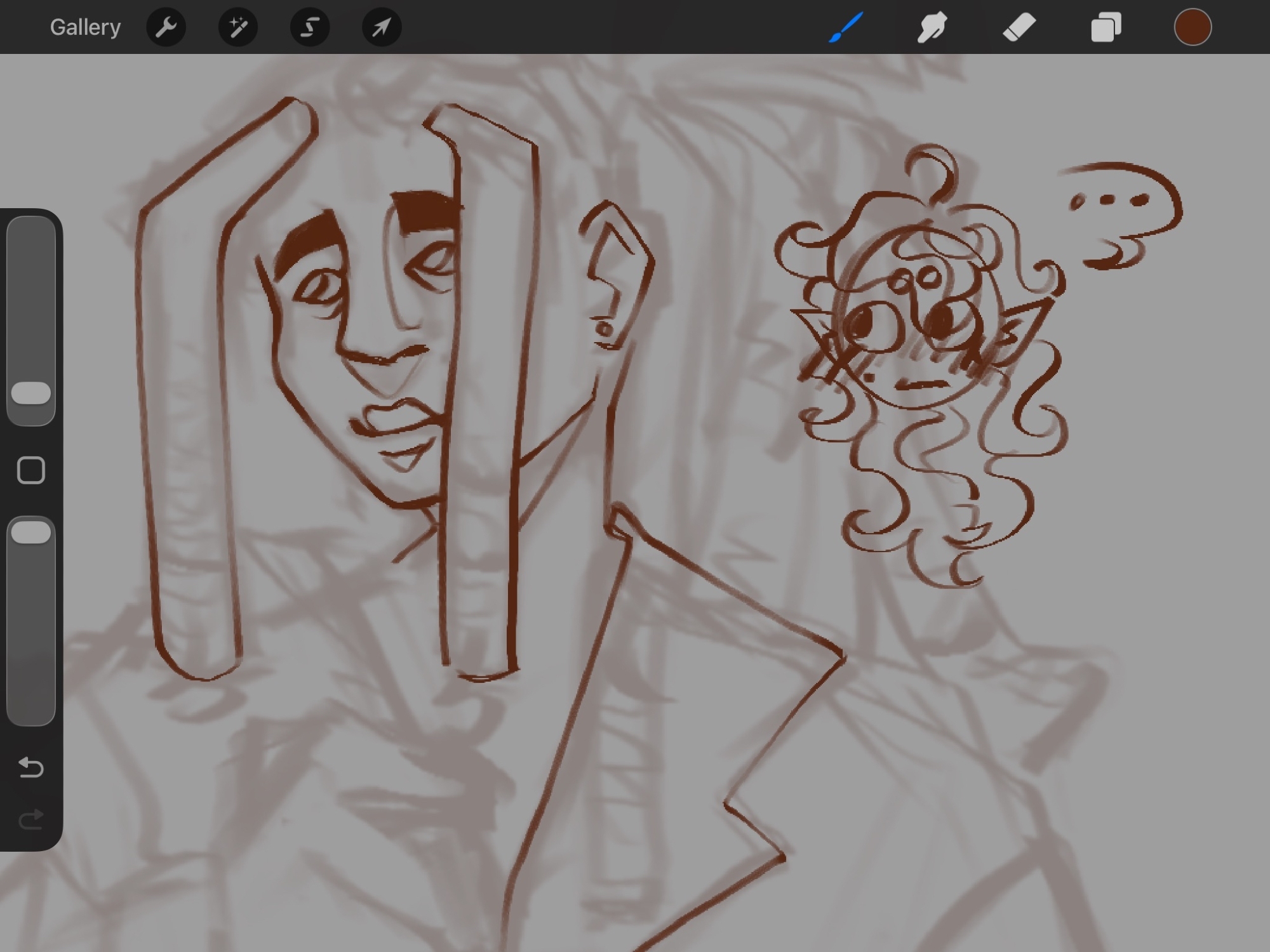Tap the square modify button
Screen dimensions: 1270x952
[31, 470]
